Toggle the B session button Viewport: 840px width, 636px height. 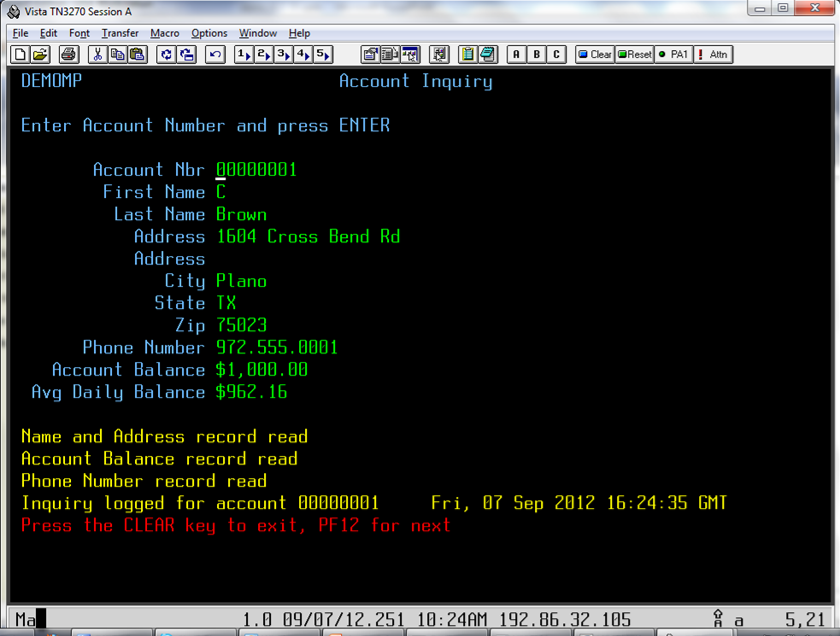tap(536, 54)
